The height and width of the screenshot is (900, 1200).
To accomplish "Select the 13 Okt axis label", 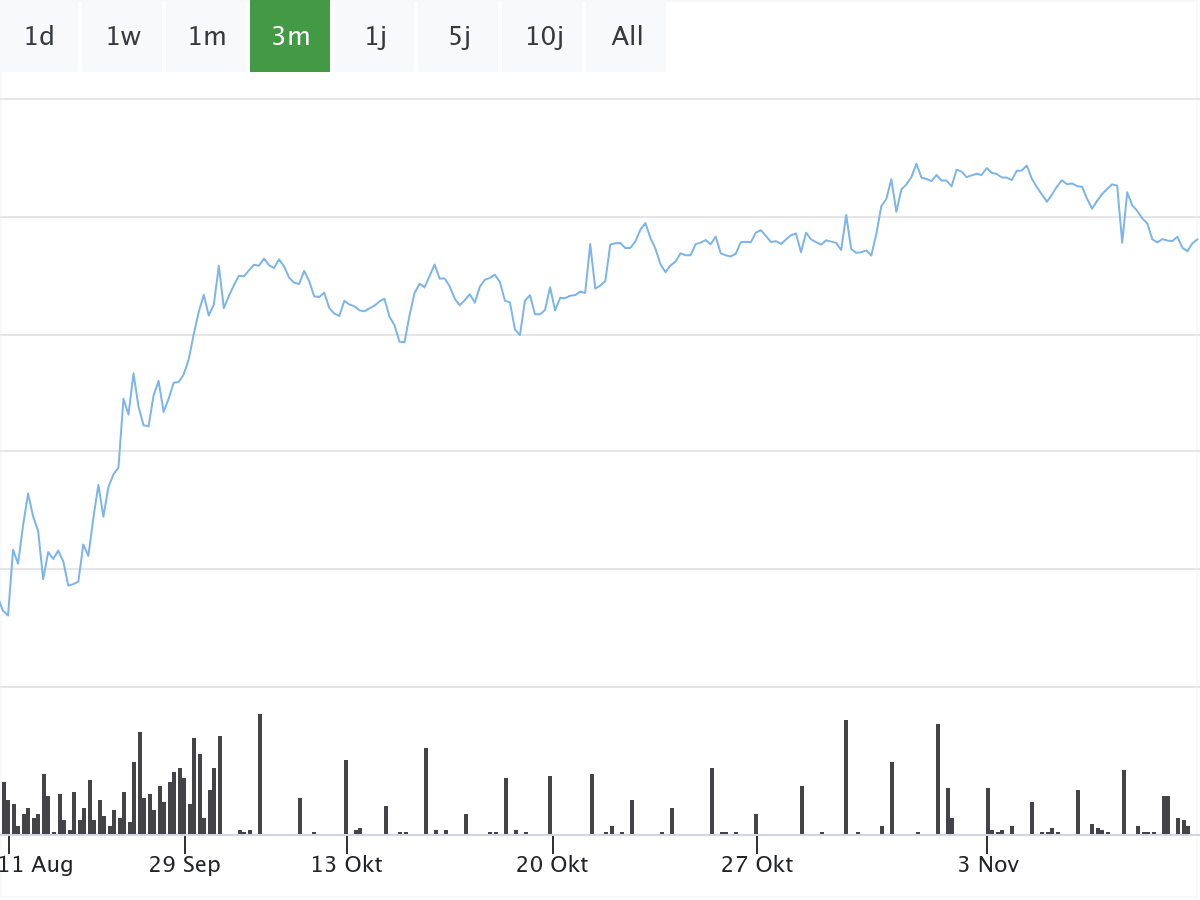I will [x=347, y=864].
